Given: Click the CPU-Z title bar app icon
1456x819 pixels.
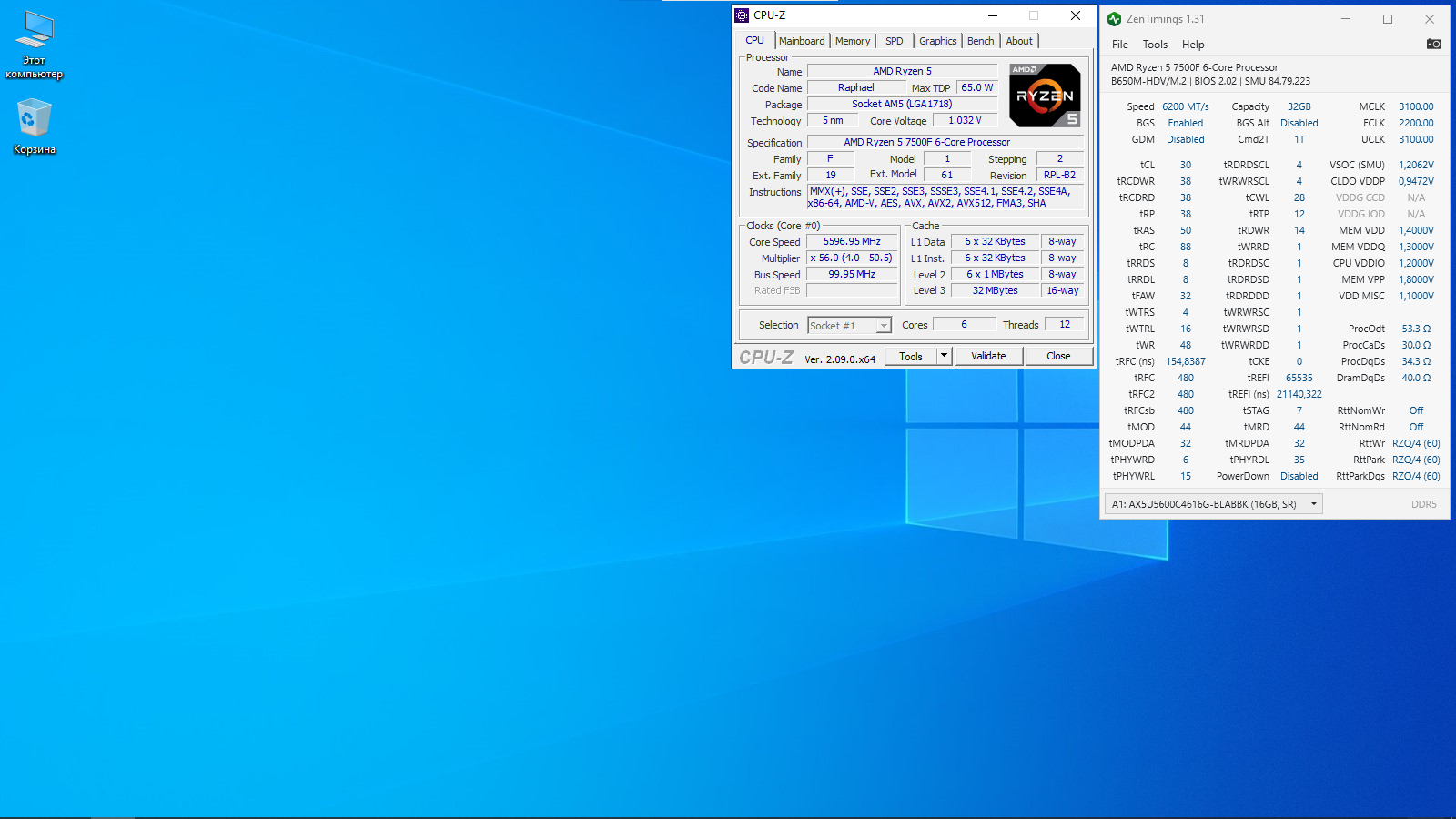Looking at the screenshot, I should 742,15.
